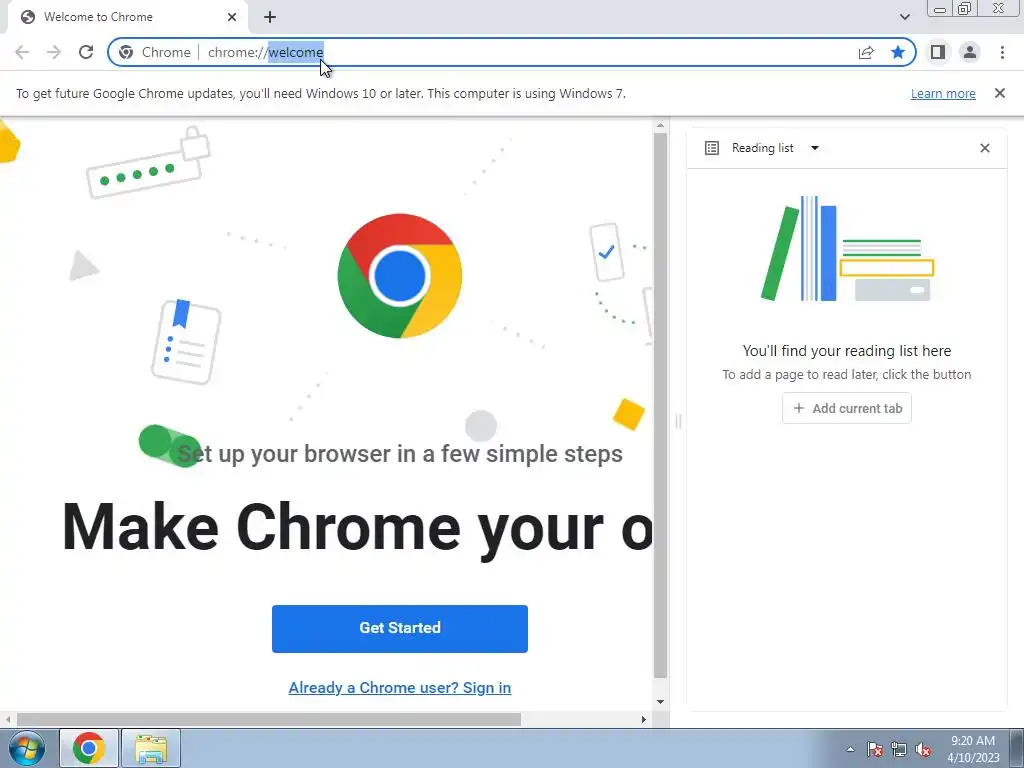Viewport: 1024px width, 768px height.
Task: Click the horizontal scrollbar thumb
Action: [x=269, y=720]
